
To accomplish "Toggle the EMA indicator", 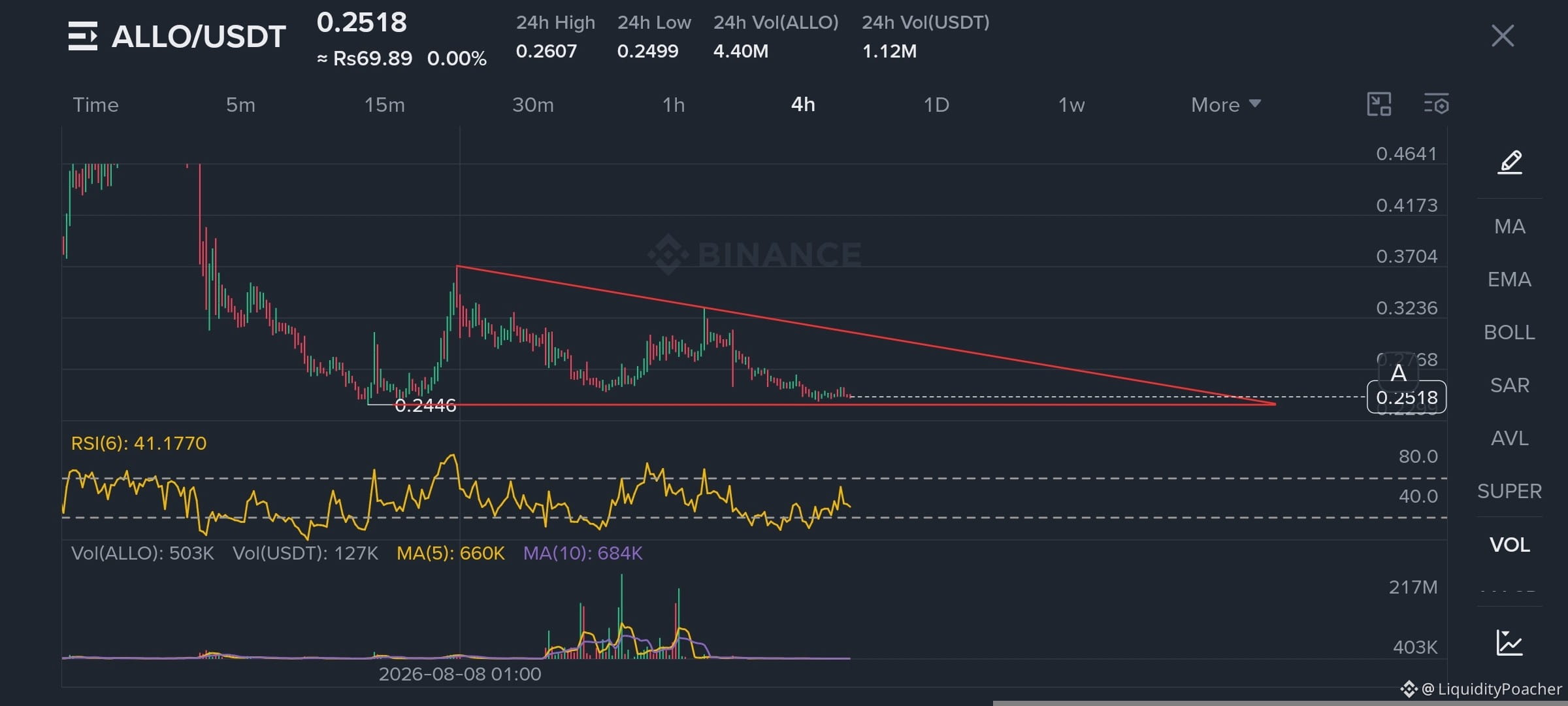I will pyautogui.click(x=1510, y=279).
